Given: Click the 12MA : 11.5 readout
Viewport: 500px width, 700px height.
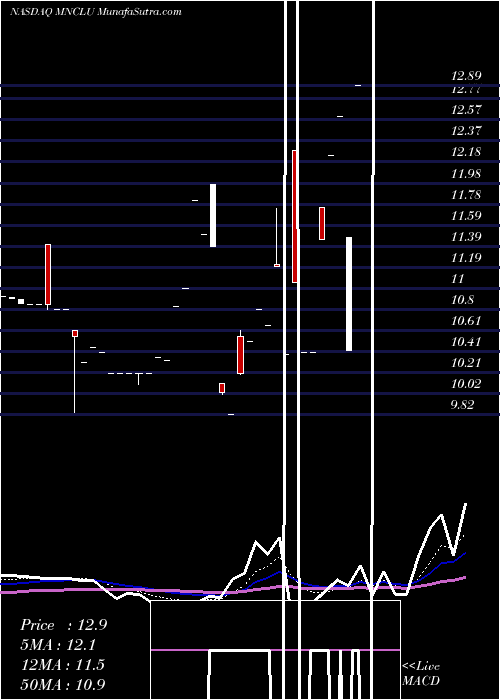Looking at the screenshot, I should pos(62,664).
